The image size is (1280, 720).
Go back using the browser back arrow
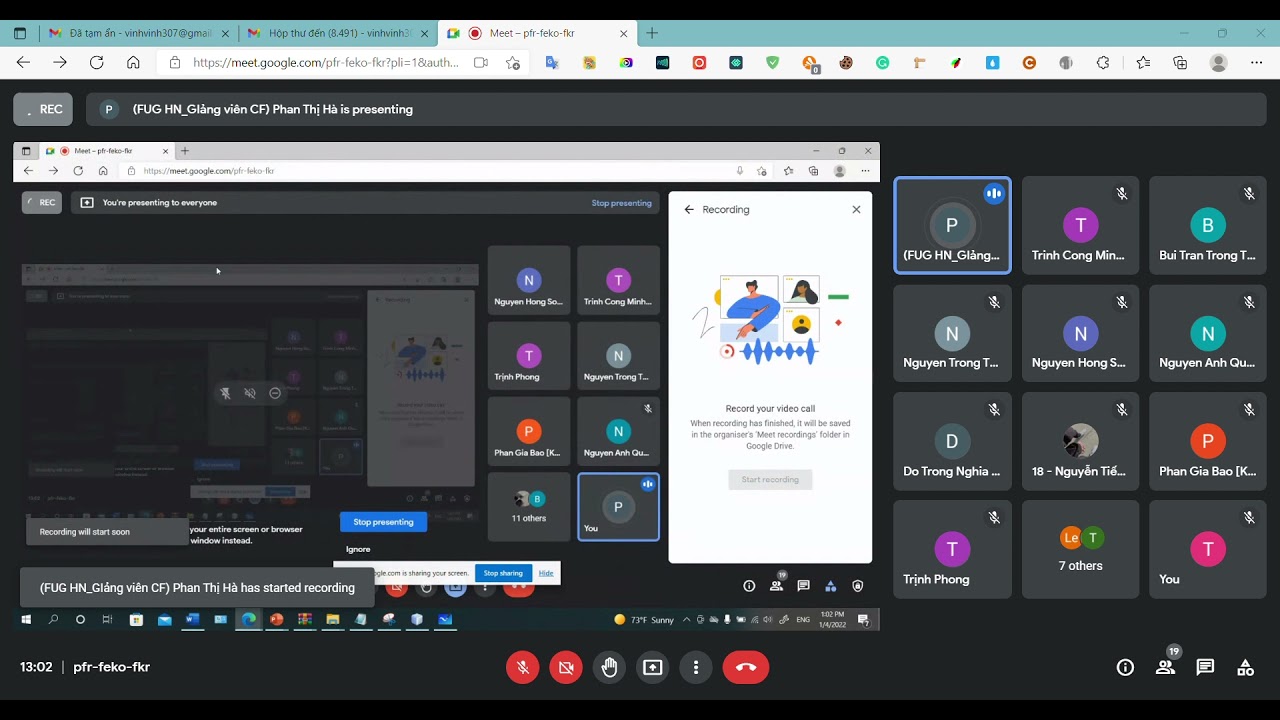[23, 62]
